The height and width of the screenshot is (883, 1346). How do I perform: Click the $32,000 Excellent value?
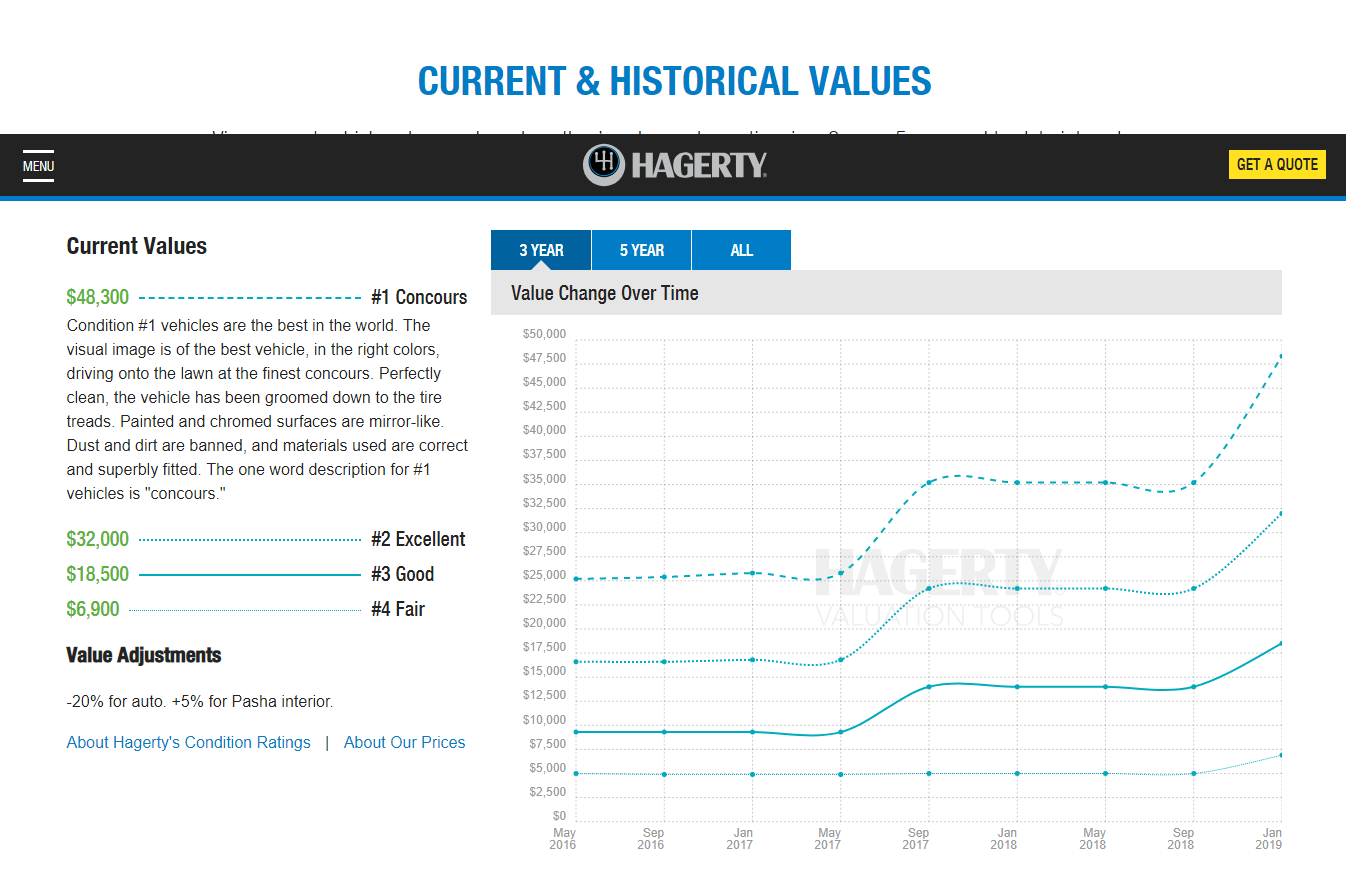click(98, 539)
